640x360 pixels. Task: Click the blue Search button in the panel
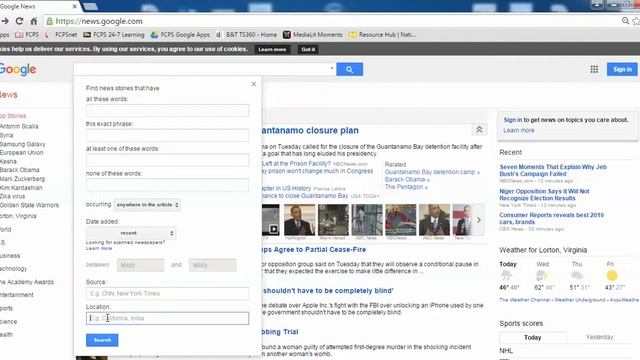[102, 340]
